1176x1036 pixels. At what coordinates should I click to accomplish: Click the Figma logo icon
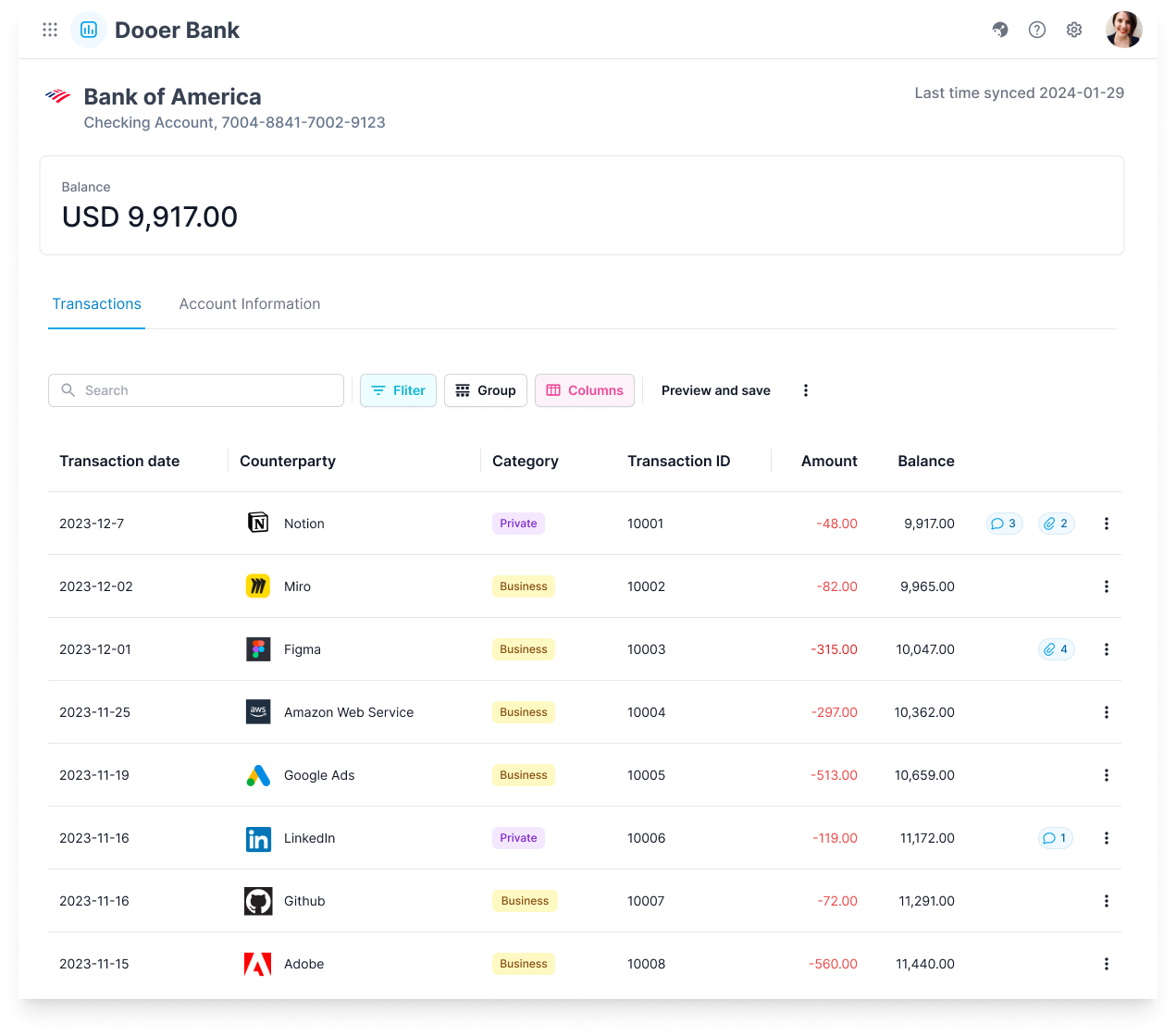(258, 649)
